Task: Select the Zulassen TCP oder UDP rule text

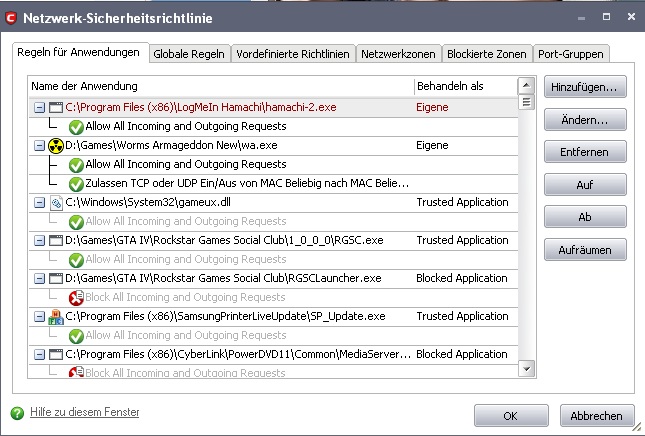Action: [247, 183]
